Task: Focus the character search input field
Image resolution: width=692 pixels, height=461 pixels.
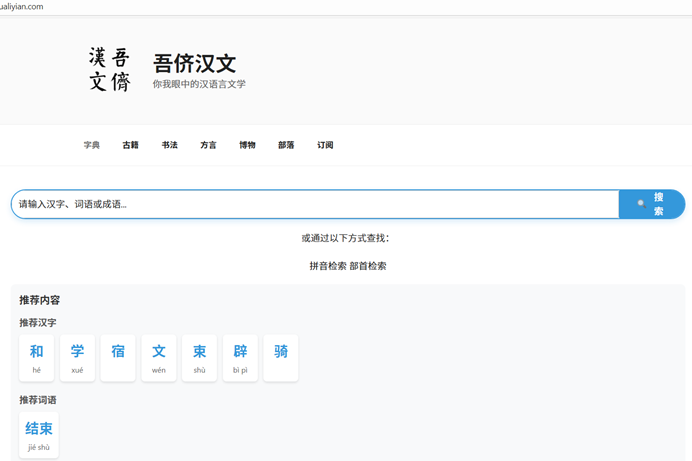Action: click(315, 204)
